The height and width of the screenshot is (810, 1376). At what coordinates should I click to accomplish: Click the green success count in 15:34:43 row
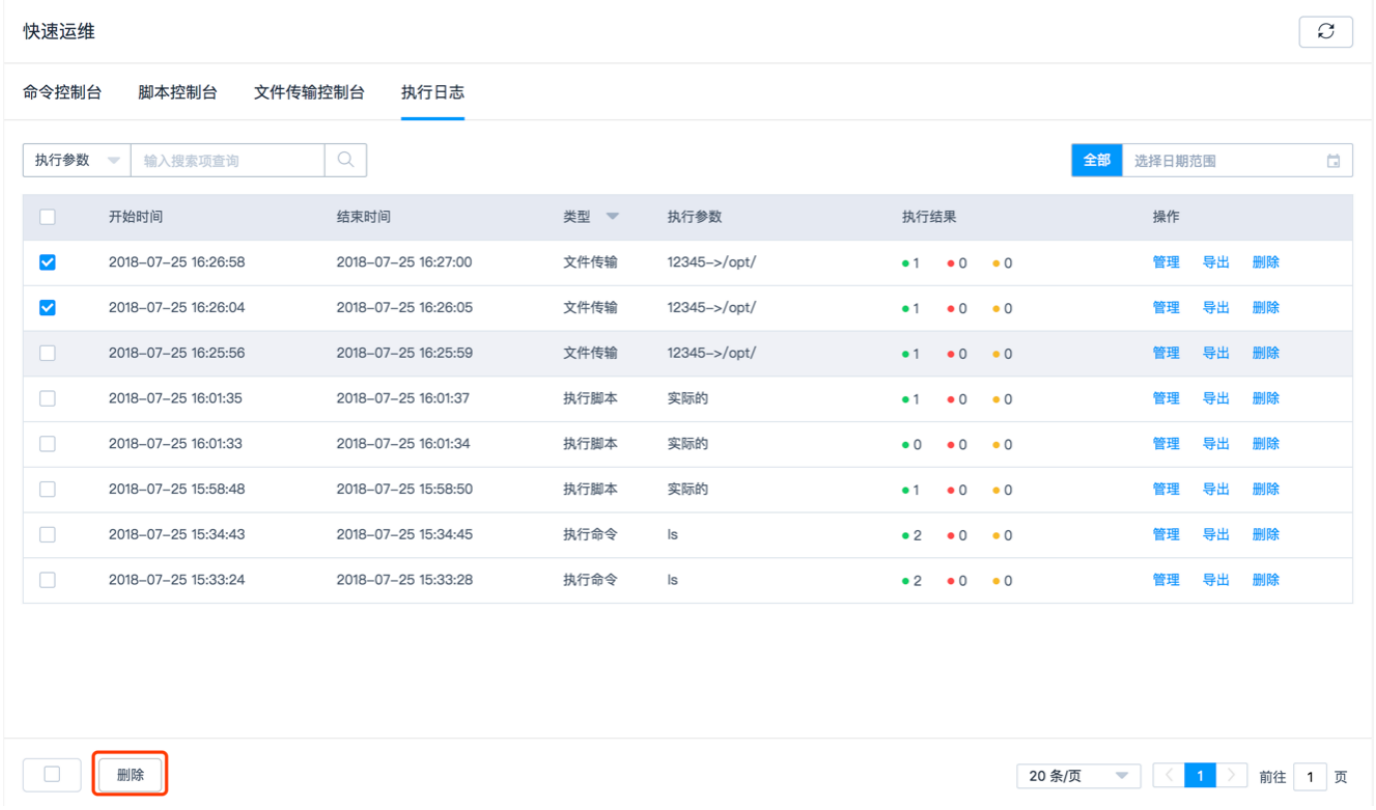click(912, 536)
